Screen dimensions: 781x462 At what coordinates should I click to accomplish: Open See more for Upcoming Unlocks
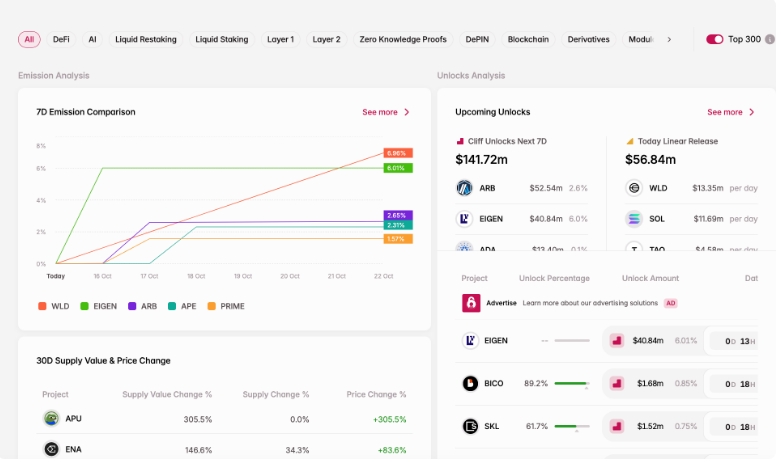click(731, 112)
